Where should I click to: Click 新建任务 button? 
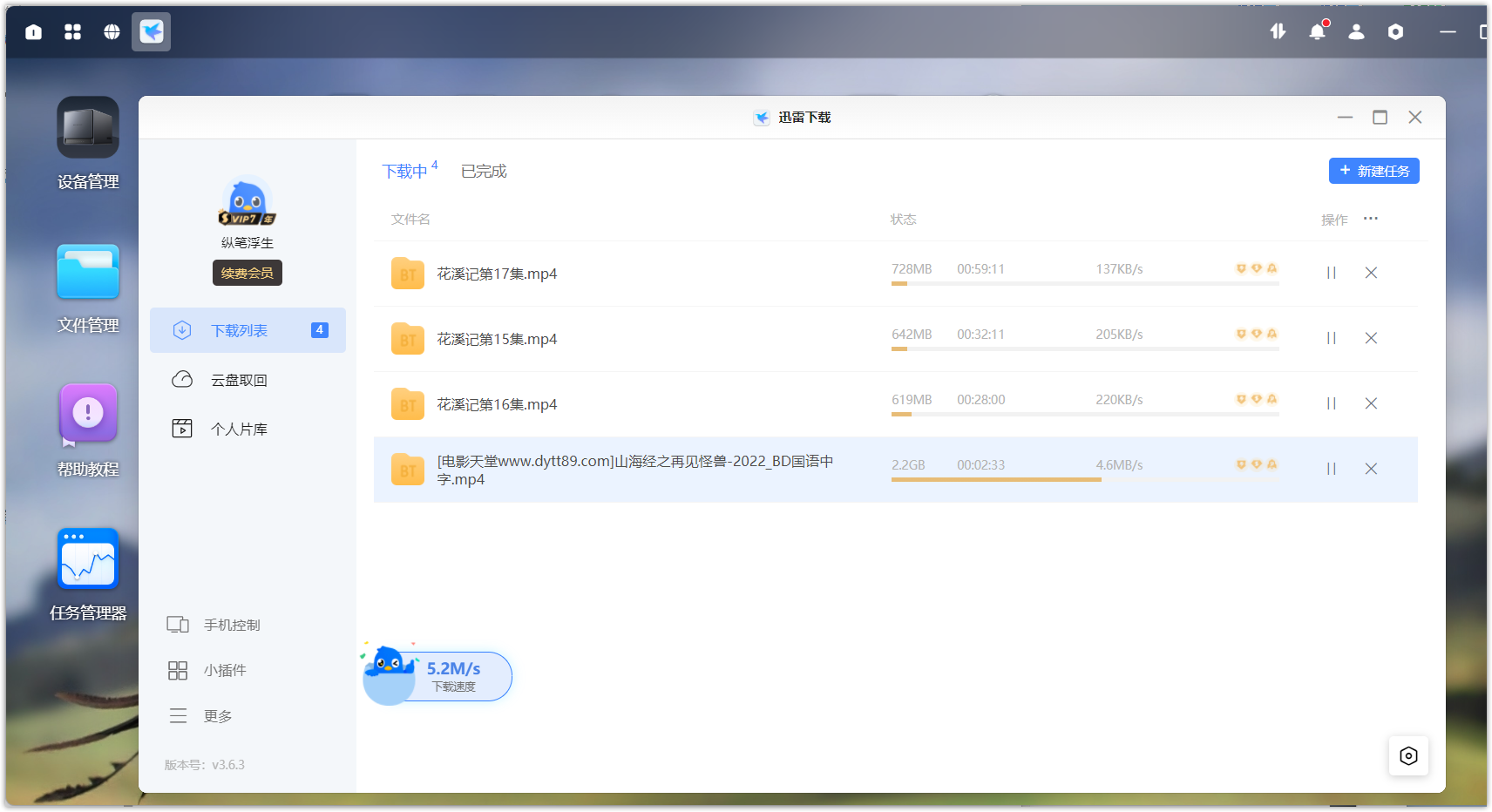tap(1374, 171)
